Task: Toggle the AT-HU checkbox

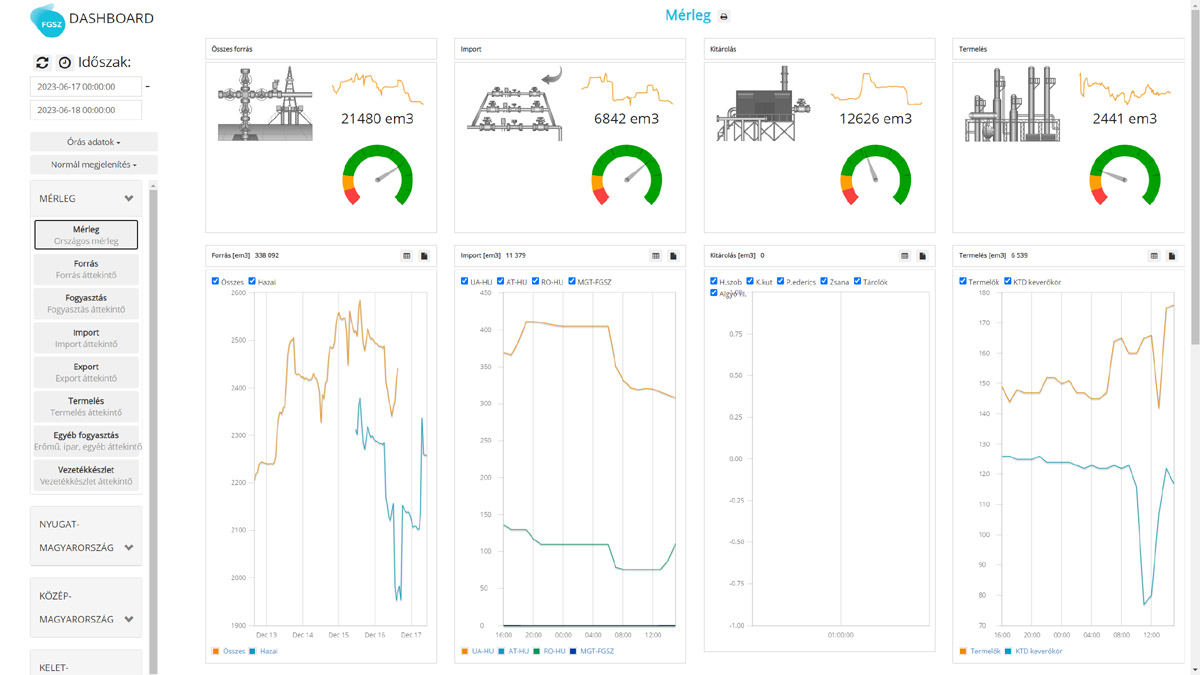Action: pos(500,281)
